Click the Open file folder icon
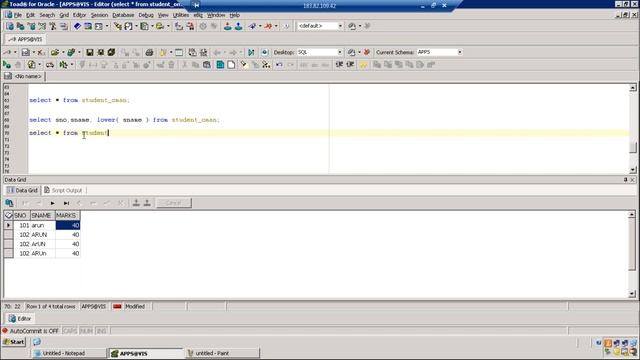 coord(55,52)
